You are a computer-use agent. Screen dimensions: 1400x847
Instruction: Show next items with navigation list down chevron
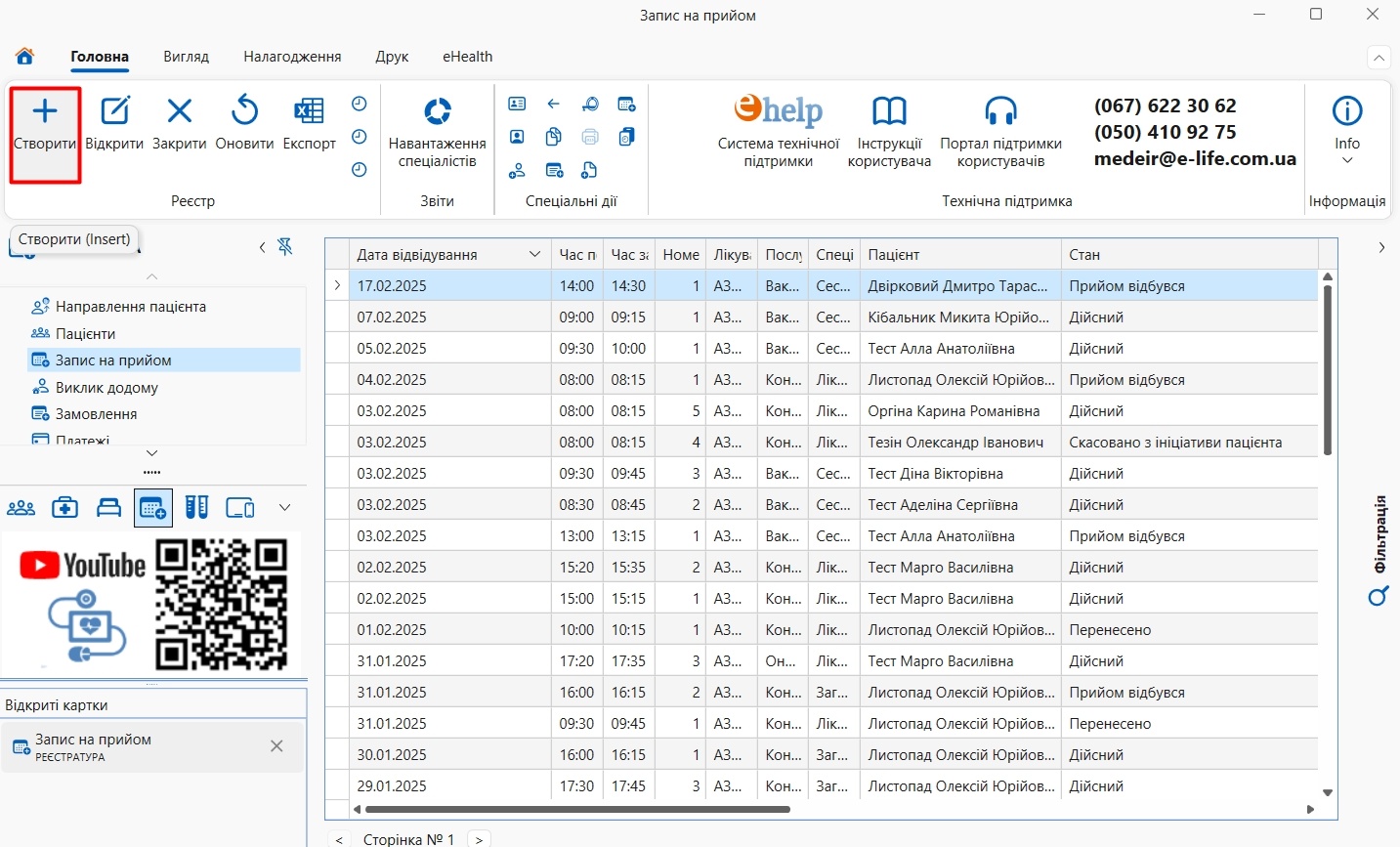[151, 453]
